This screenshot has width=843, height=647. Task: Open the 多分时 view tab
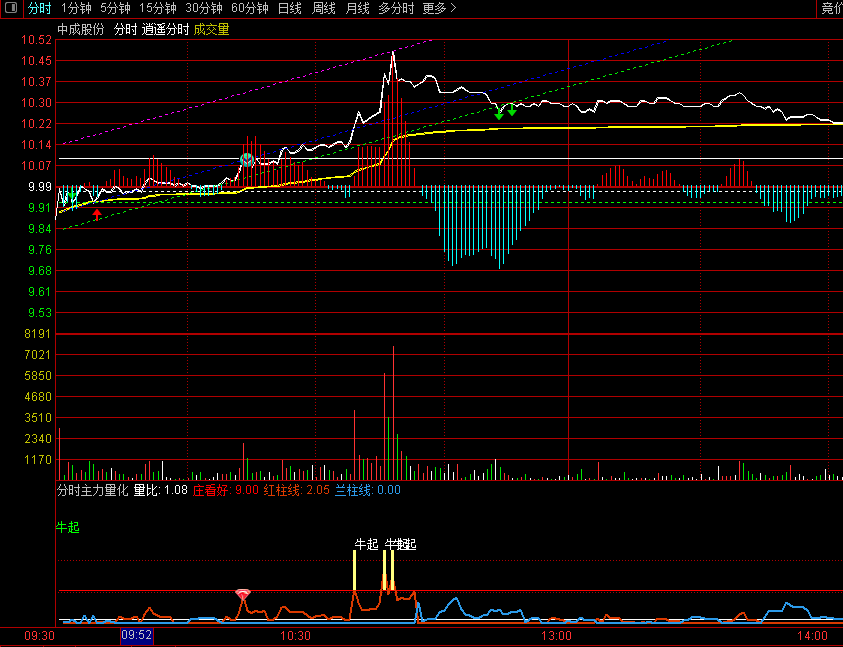click(396, 9)
